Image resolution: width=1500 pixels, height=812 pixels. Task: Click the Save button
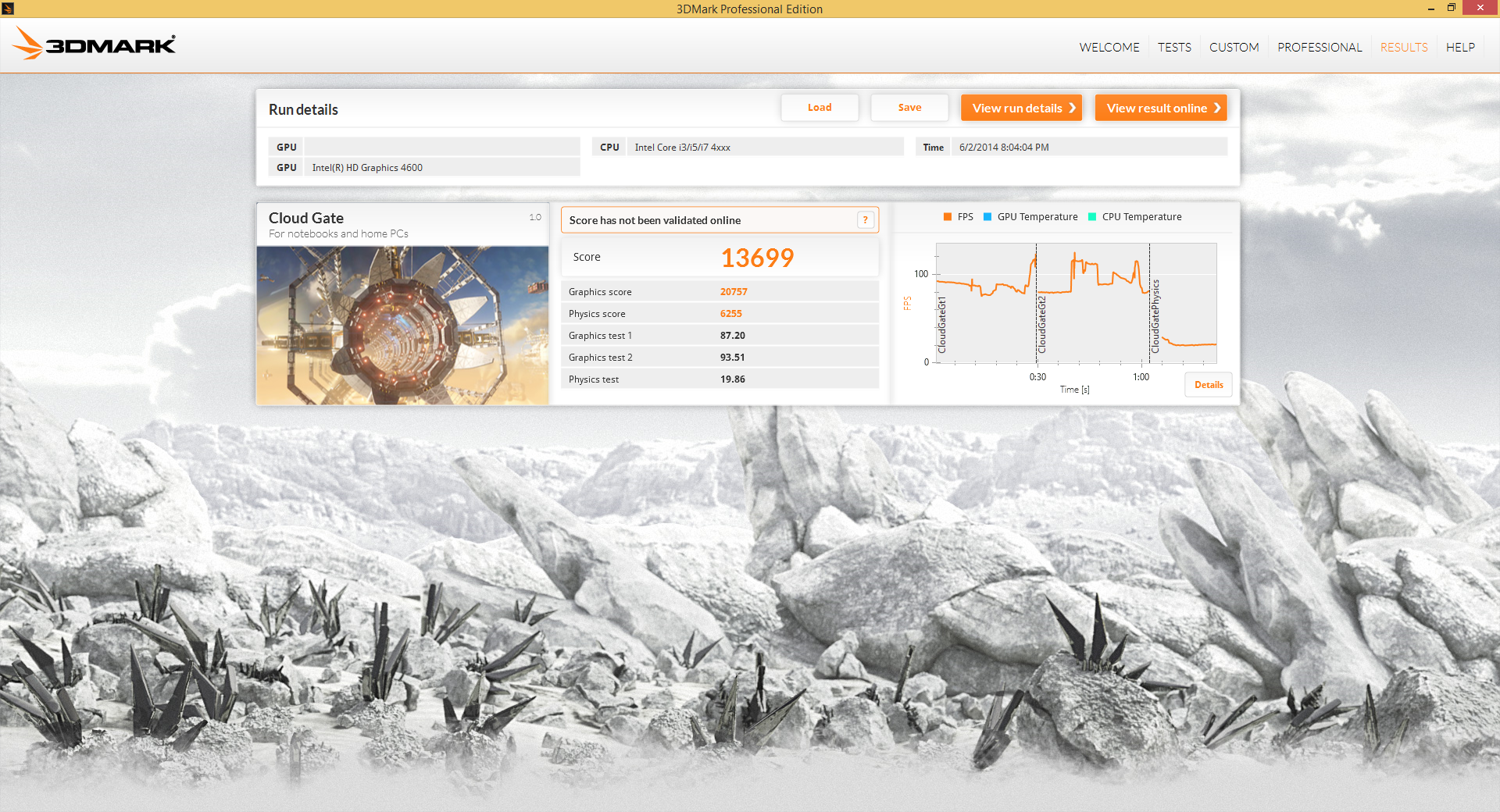click(909, 108)
